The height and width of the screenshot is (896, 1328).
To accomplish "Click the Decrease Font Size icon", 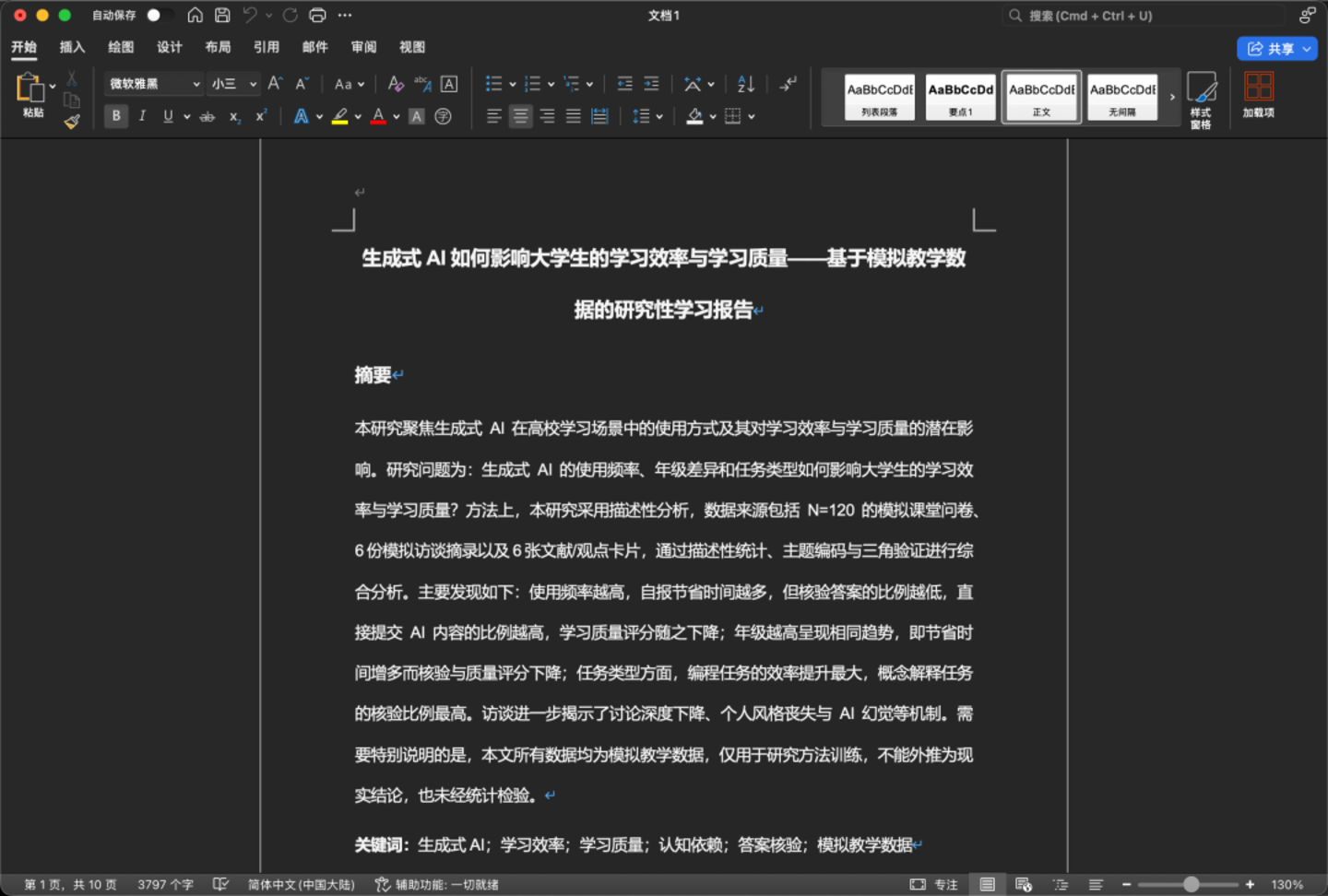I will pos(302,84).
